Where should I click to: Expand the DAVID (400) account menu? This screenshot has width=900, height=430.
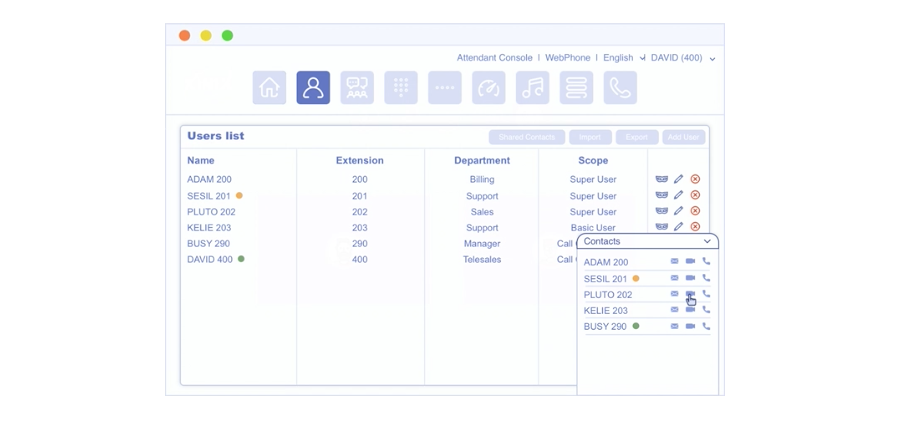683,58
